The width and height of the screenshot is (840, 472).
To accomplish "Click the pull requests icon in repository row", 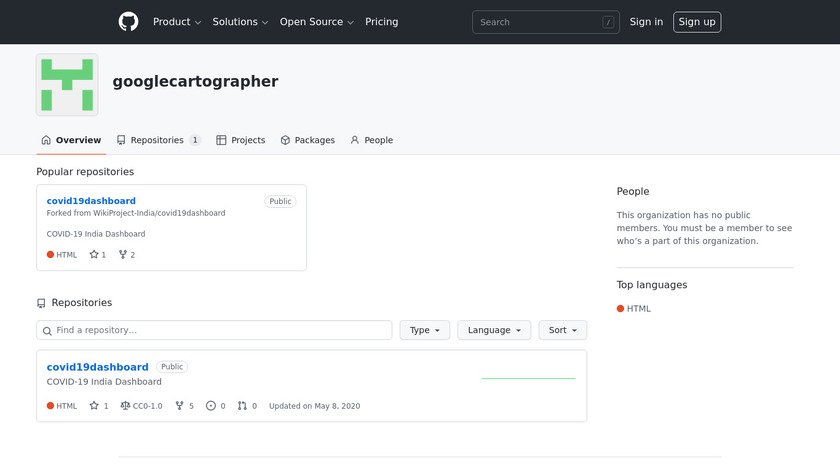I will (242, 406).
